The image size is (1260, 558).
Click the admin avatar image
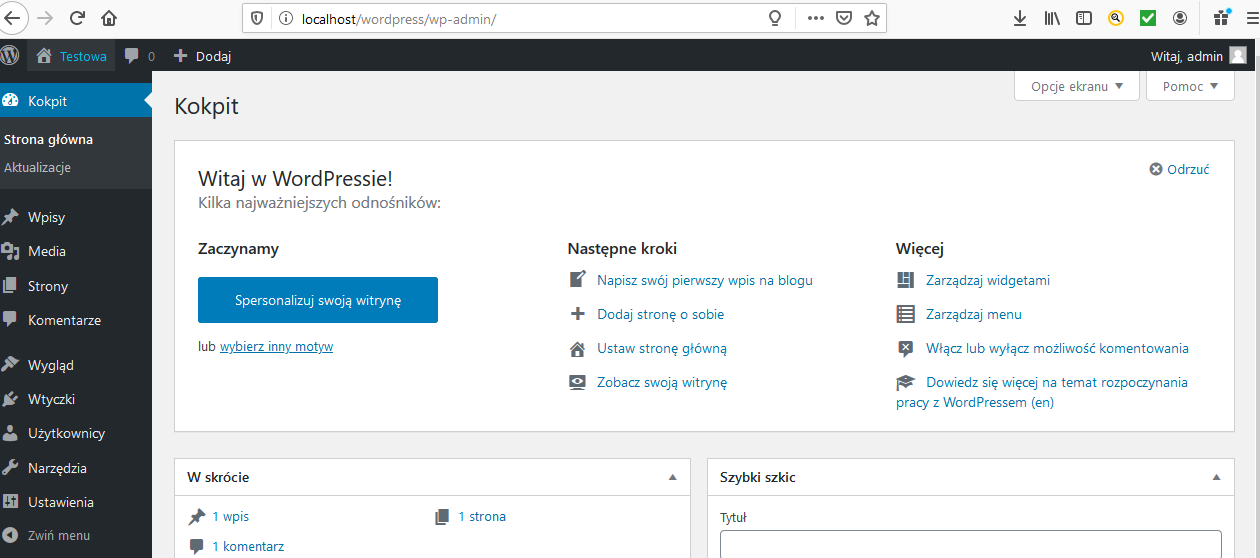1238,56
